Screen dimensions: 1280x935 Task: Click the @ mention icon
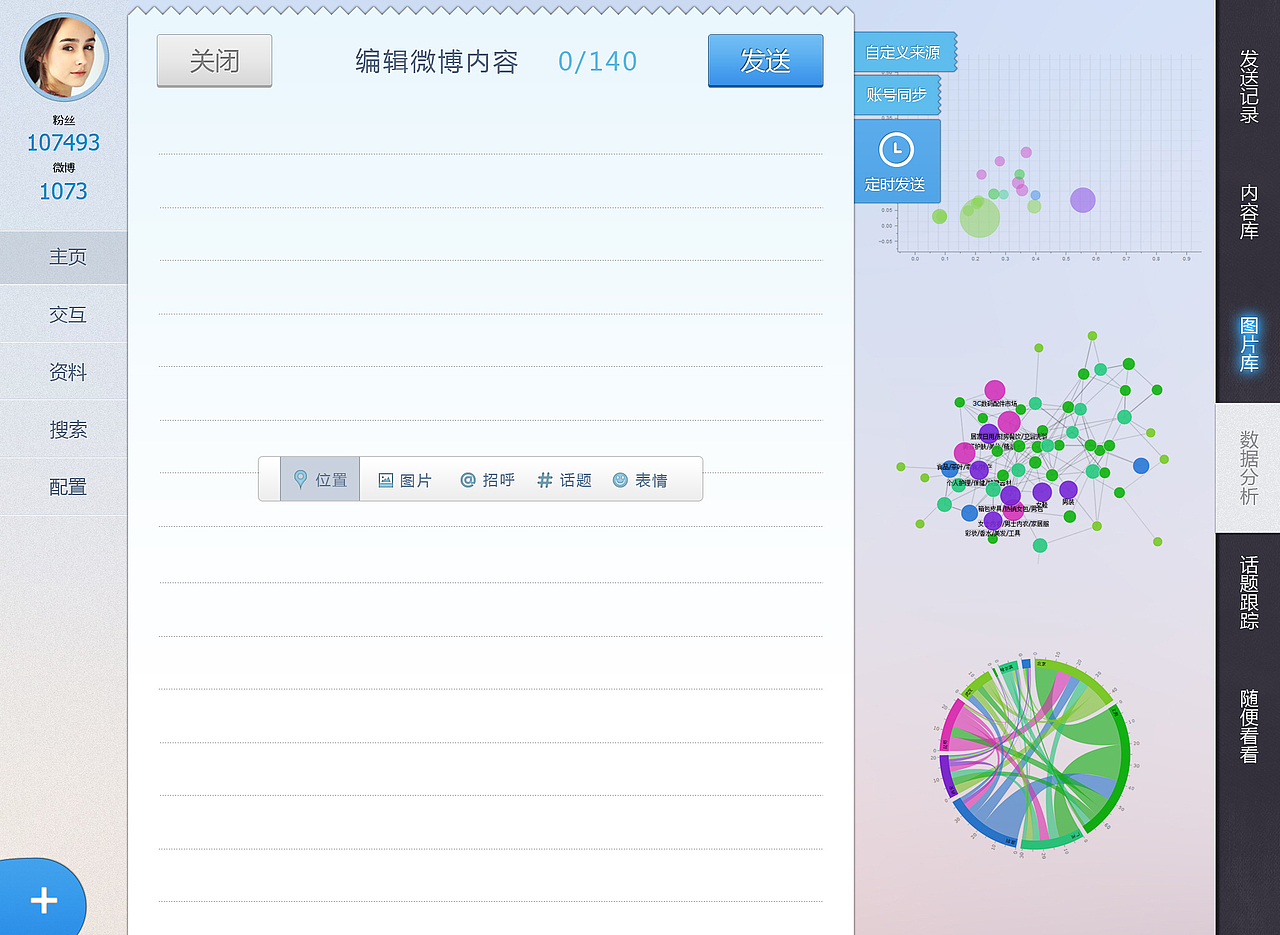[467, 480]
